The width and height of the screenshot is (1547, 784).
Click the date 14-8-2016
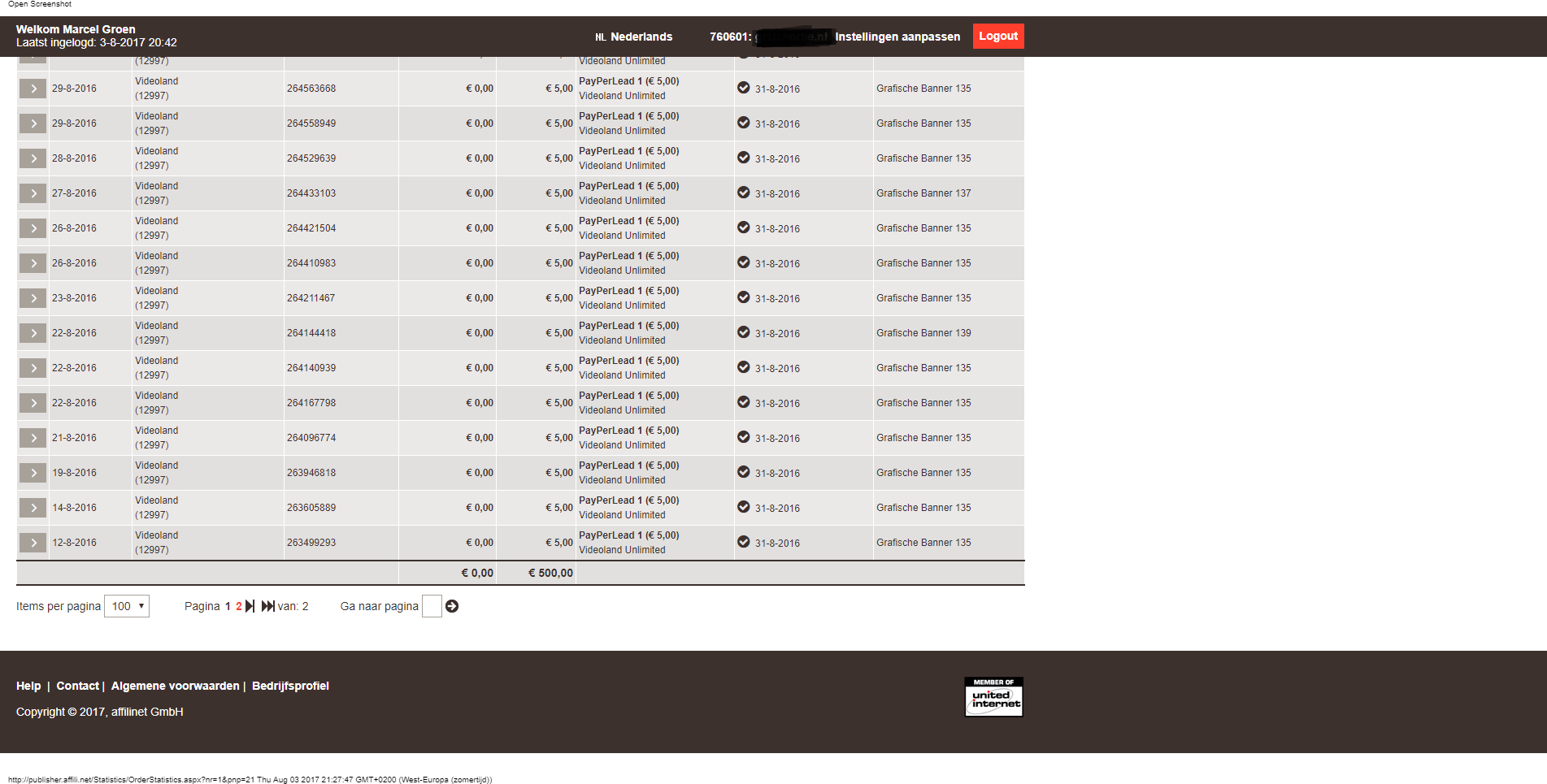tap(74, 508)
